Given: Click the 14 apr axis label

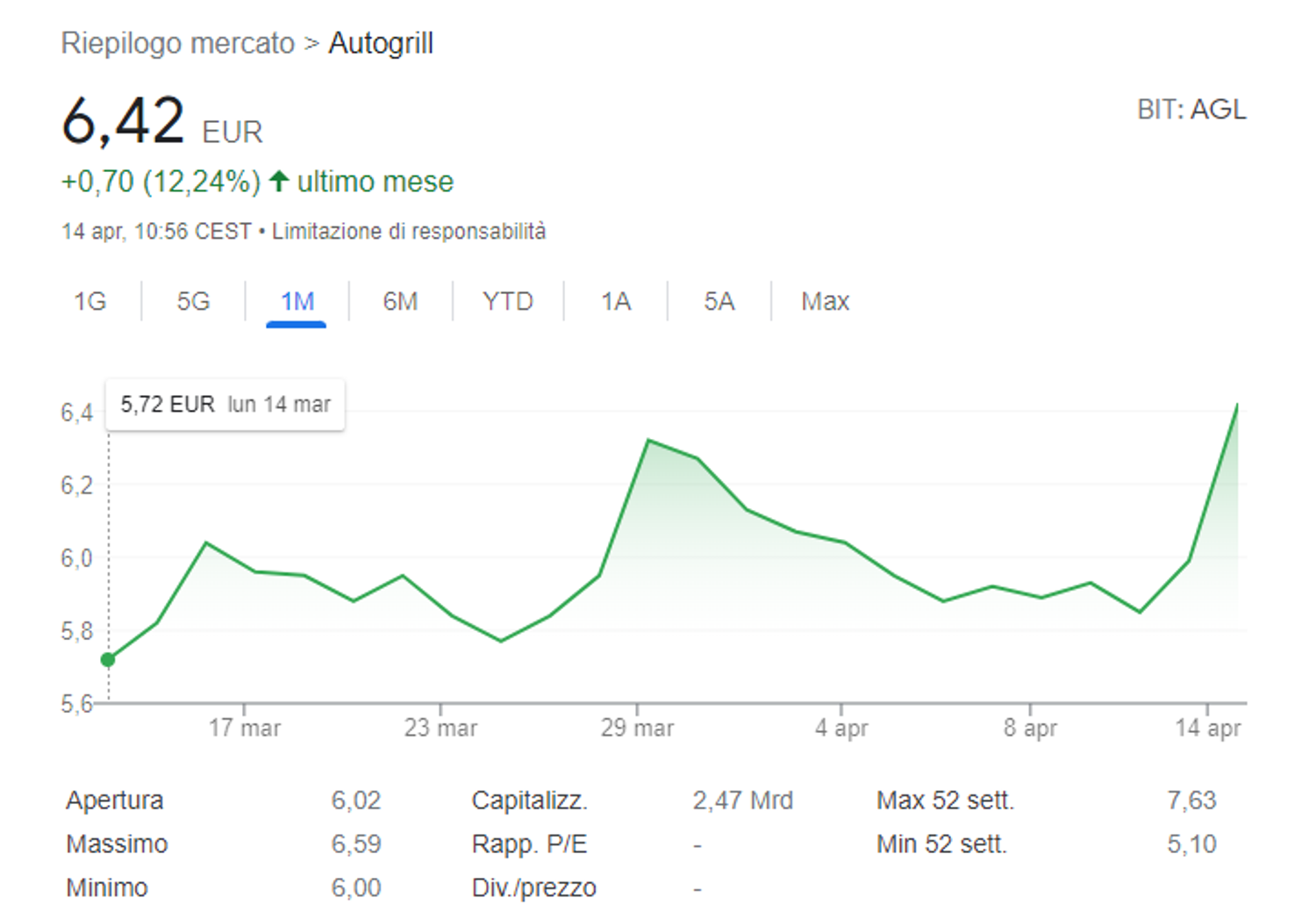Looking at the screenshot, I should pyautogui.click(x=1208, y=728).
